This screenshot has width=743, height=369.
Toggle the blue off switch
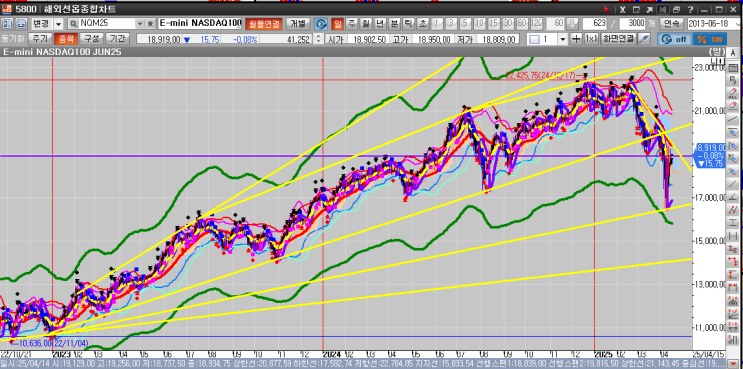tap(673, 39)
